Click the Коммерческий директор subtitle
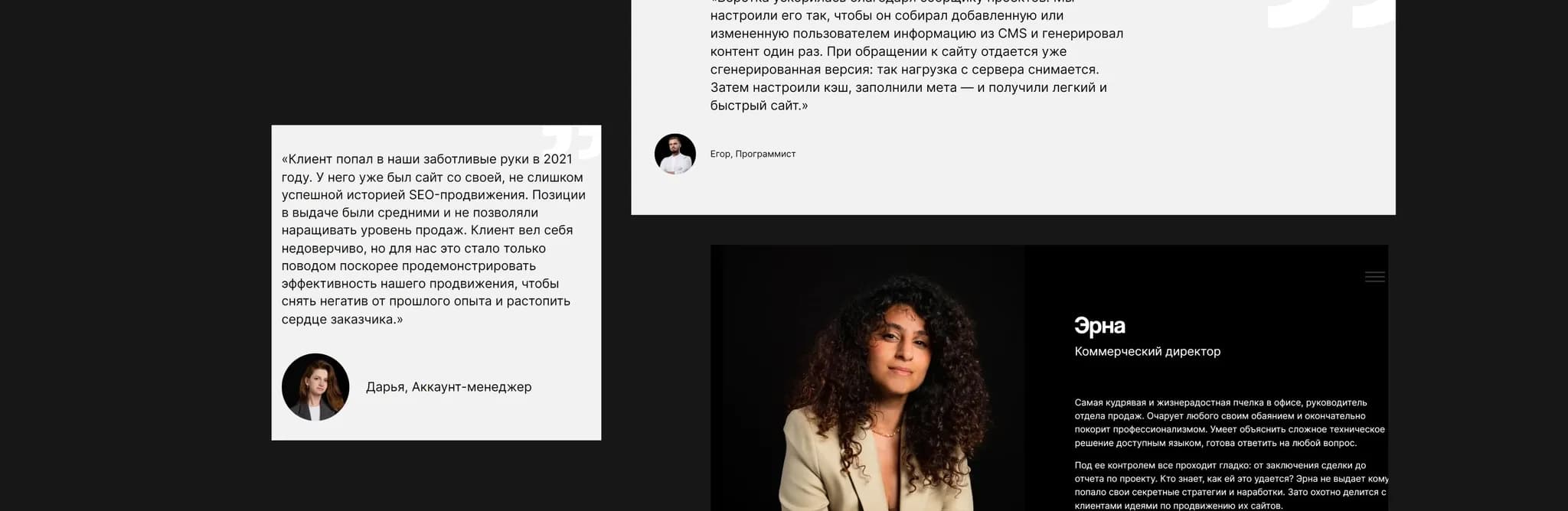The image size is (1568, 511). [1148, 352]
